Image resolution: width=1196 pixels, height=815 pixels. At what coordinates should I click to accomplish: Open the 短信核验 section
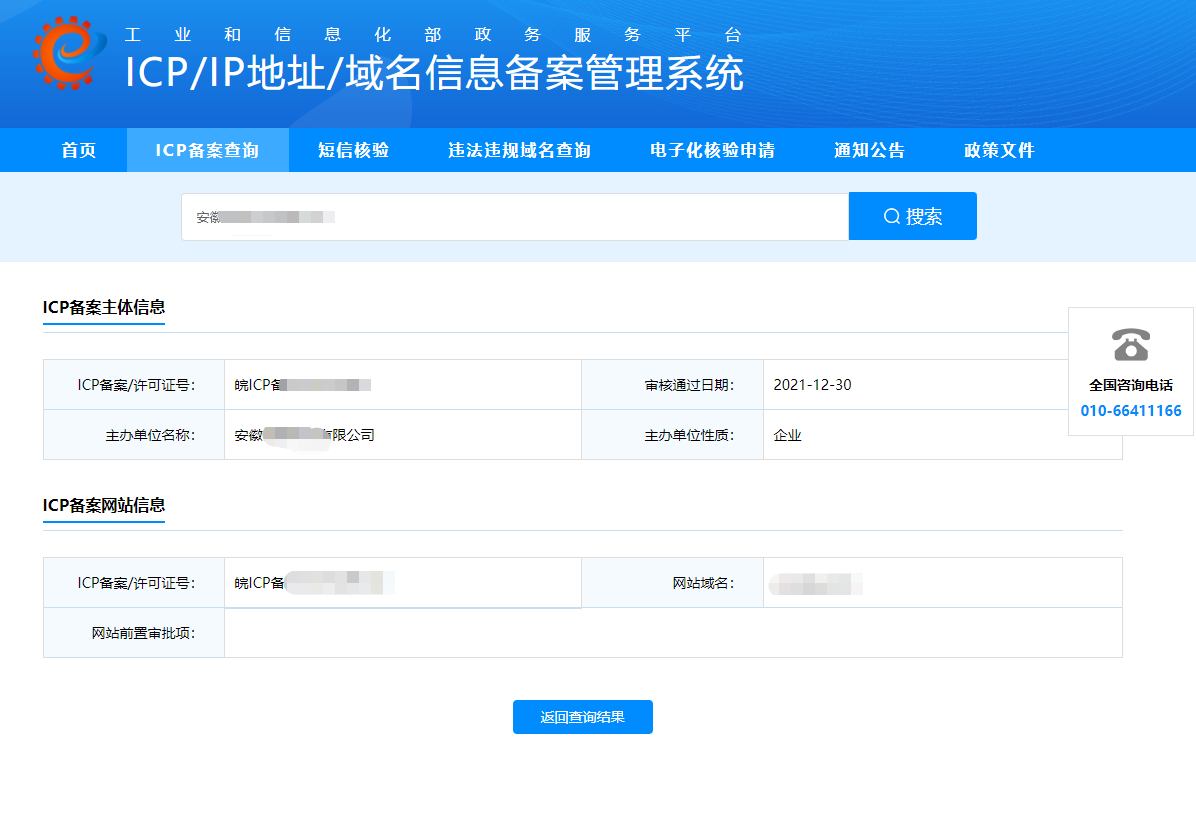coord(355,150)
